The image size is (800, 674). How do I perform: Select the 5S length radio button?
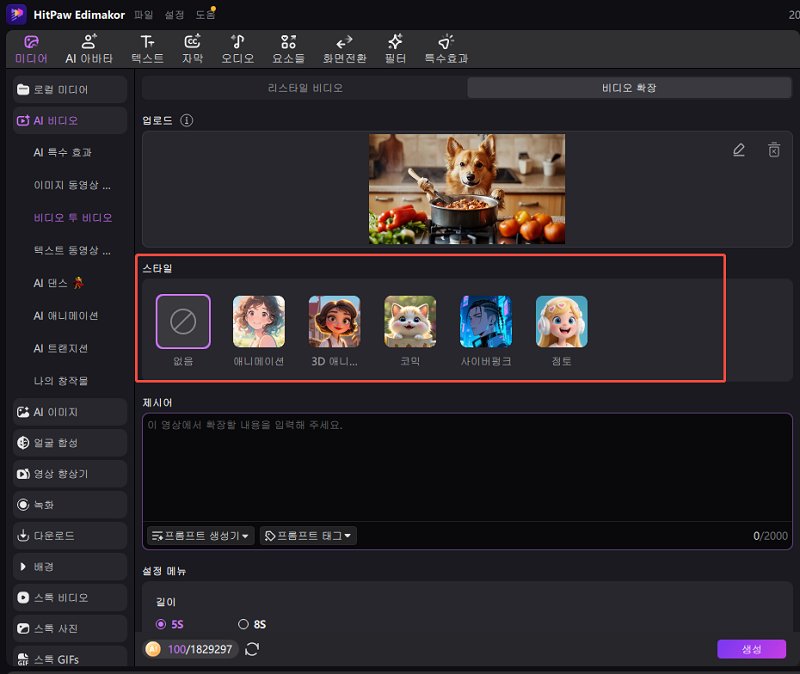[x=161, y=624]
